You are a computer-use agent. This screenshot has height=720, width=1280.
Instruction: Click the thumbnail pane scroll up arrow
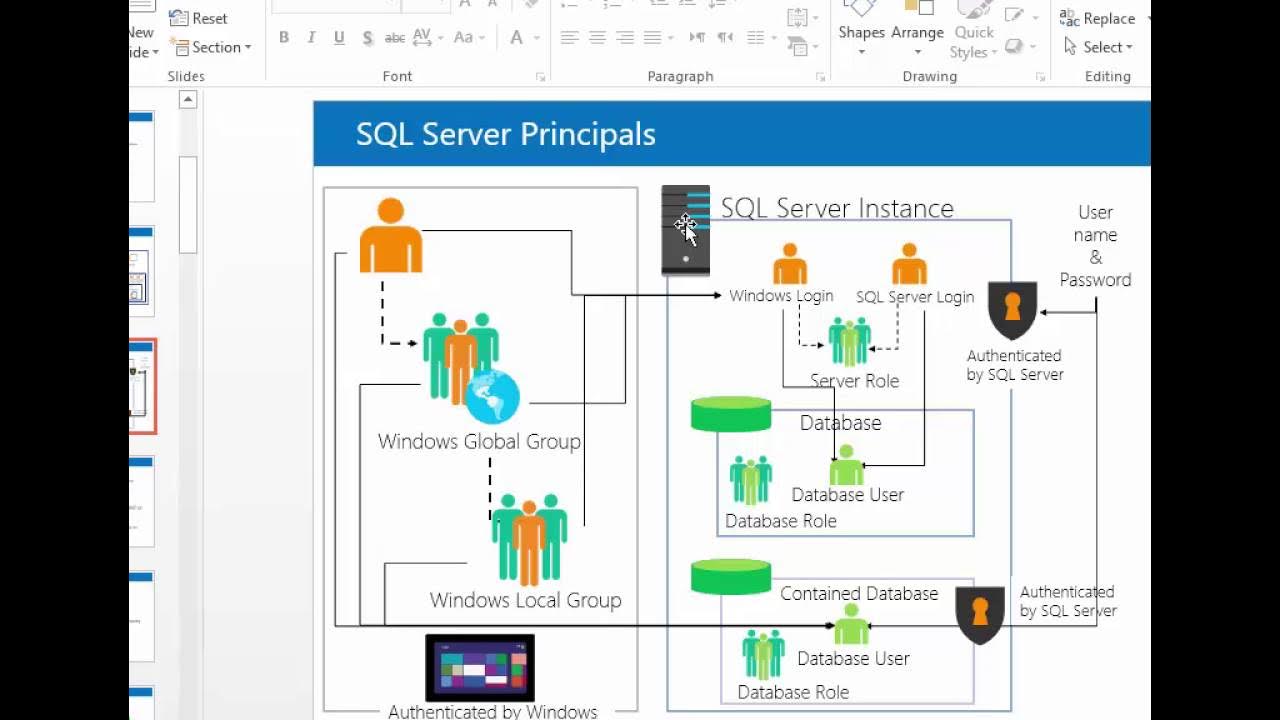coord(188,99)
